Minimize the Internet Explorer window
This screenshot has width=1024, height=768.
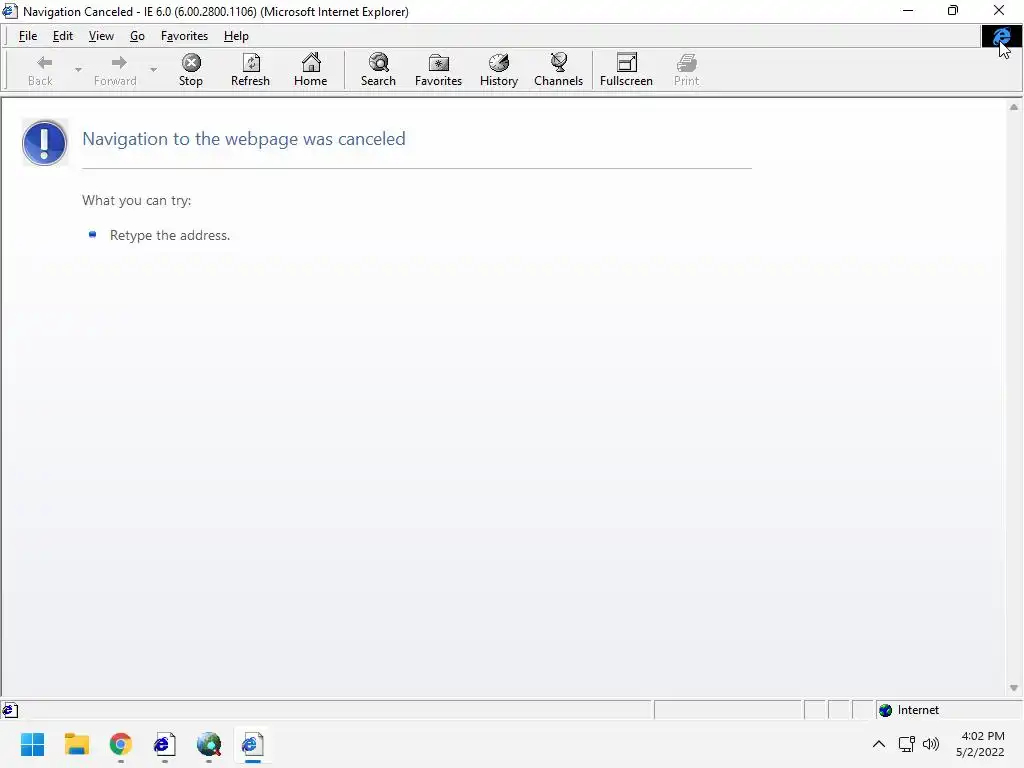(x=908, y=10)
